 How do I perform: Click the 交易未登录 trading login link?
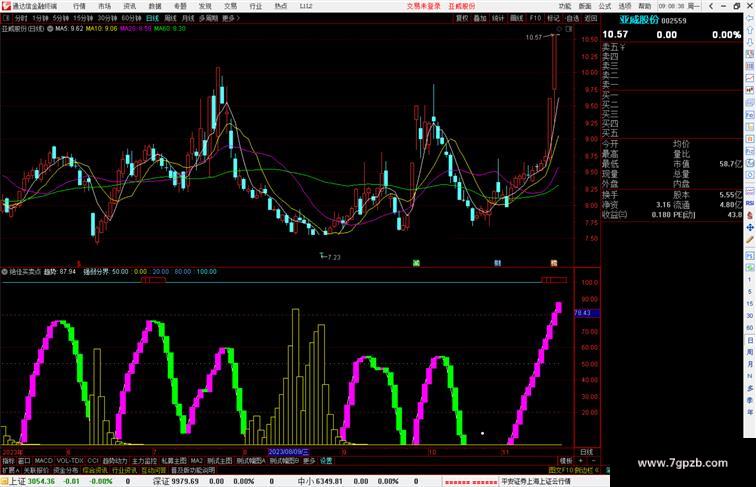coord(423,6)
